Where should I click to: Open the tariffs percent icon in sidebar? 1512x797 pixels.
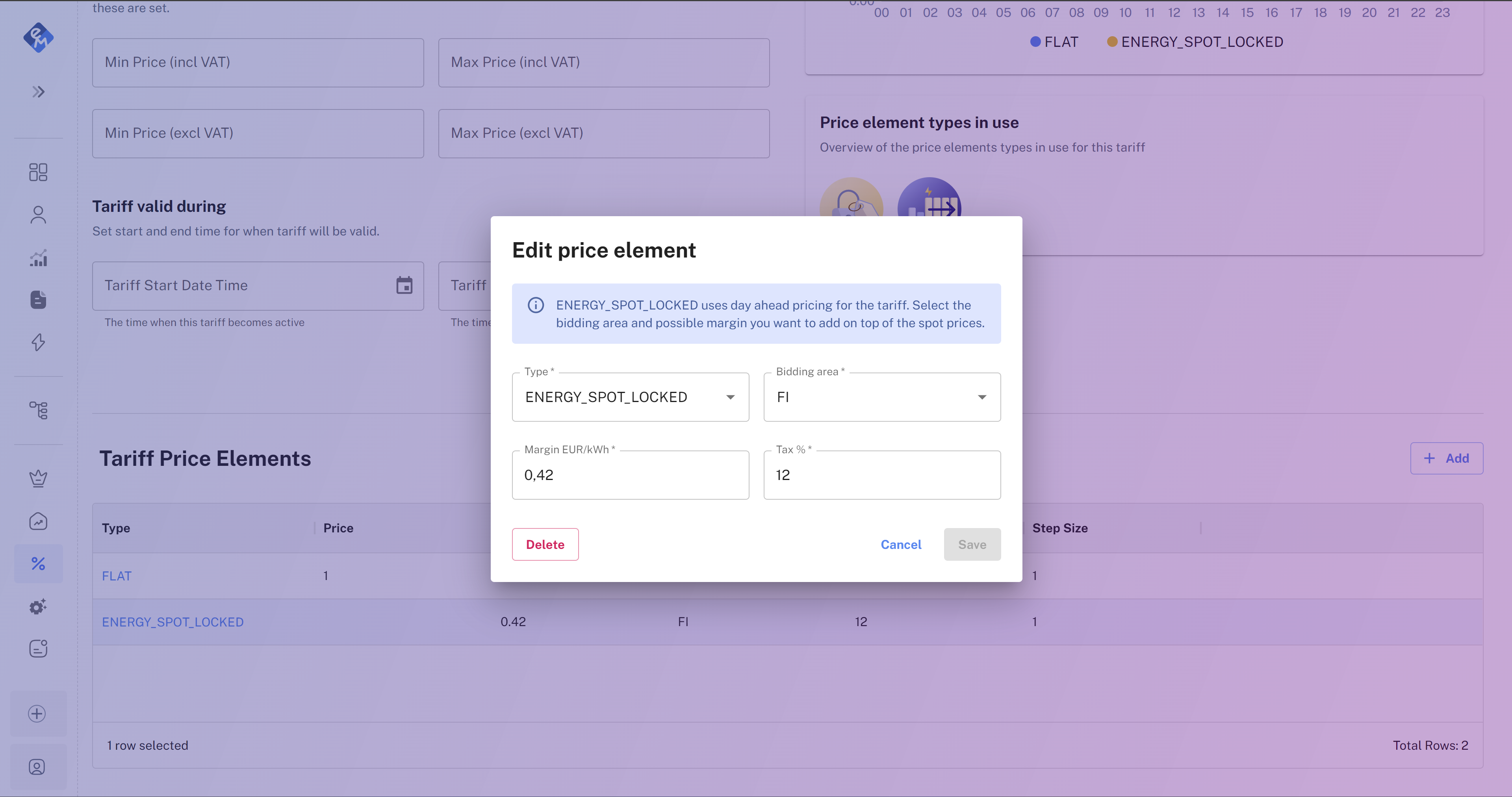pos(38,563)
